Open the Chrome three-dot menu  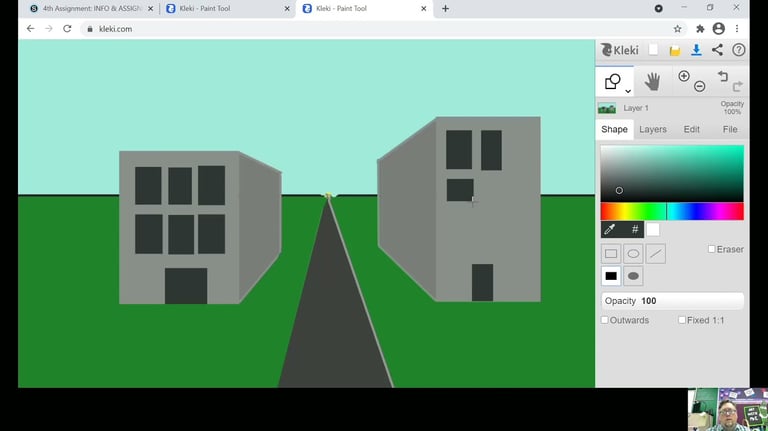pyautogui.click(x=737, y=29)
